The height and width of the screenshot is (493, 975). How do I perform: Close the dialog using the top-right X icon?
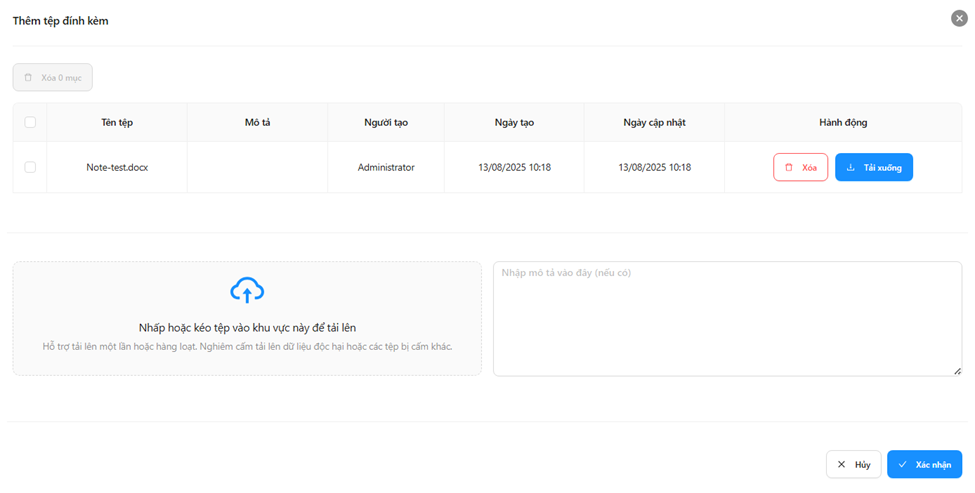[959, 18]
